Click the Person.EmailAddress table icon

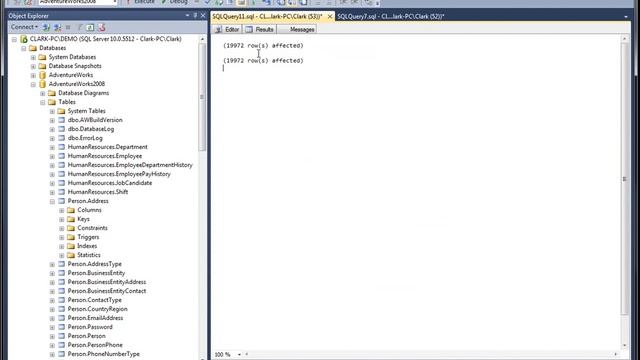[62, 318]
